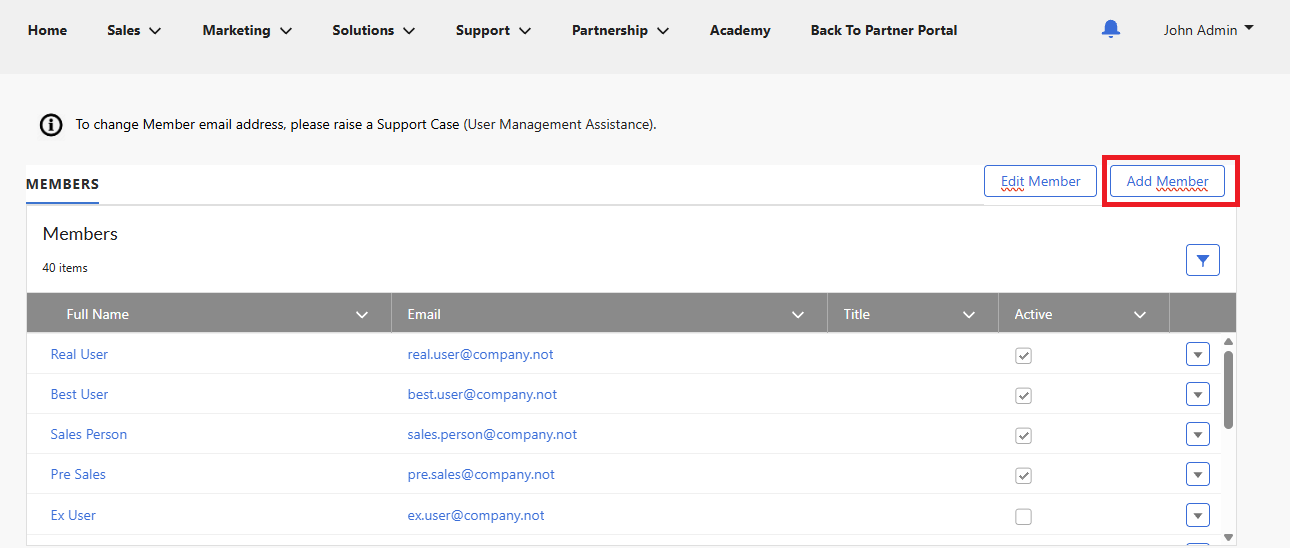Click the info circle icon beside the notice
Viewport: 1290px width, 548px height.
coord(50,125)
